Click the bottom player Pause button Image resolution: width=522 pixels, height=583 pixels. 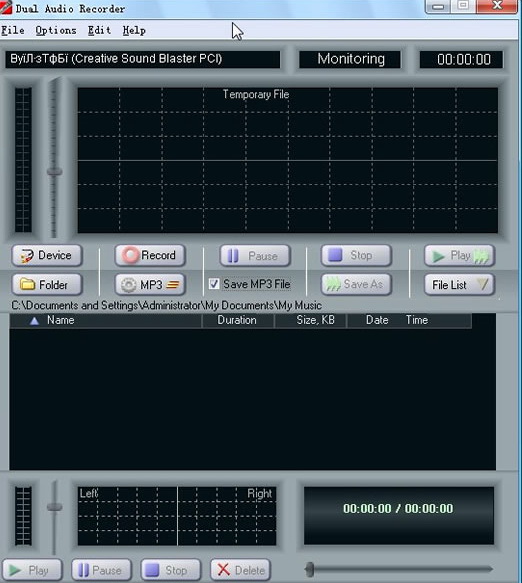(x=102, y=570)
